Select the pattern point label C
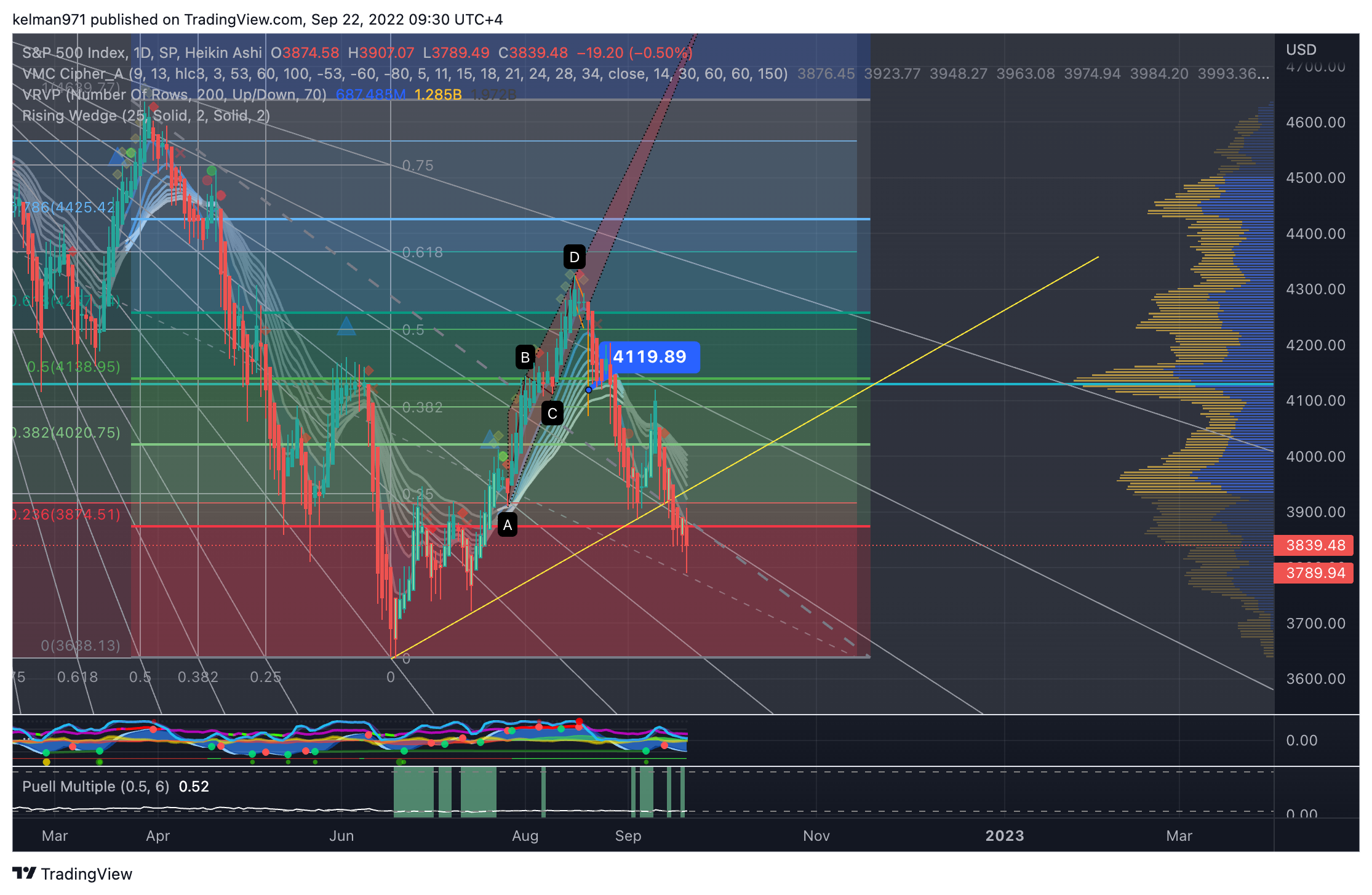The image size is (1372, 895). point(552,413)
